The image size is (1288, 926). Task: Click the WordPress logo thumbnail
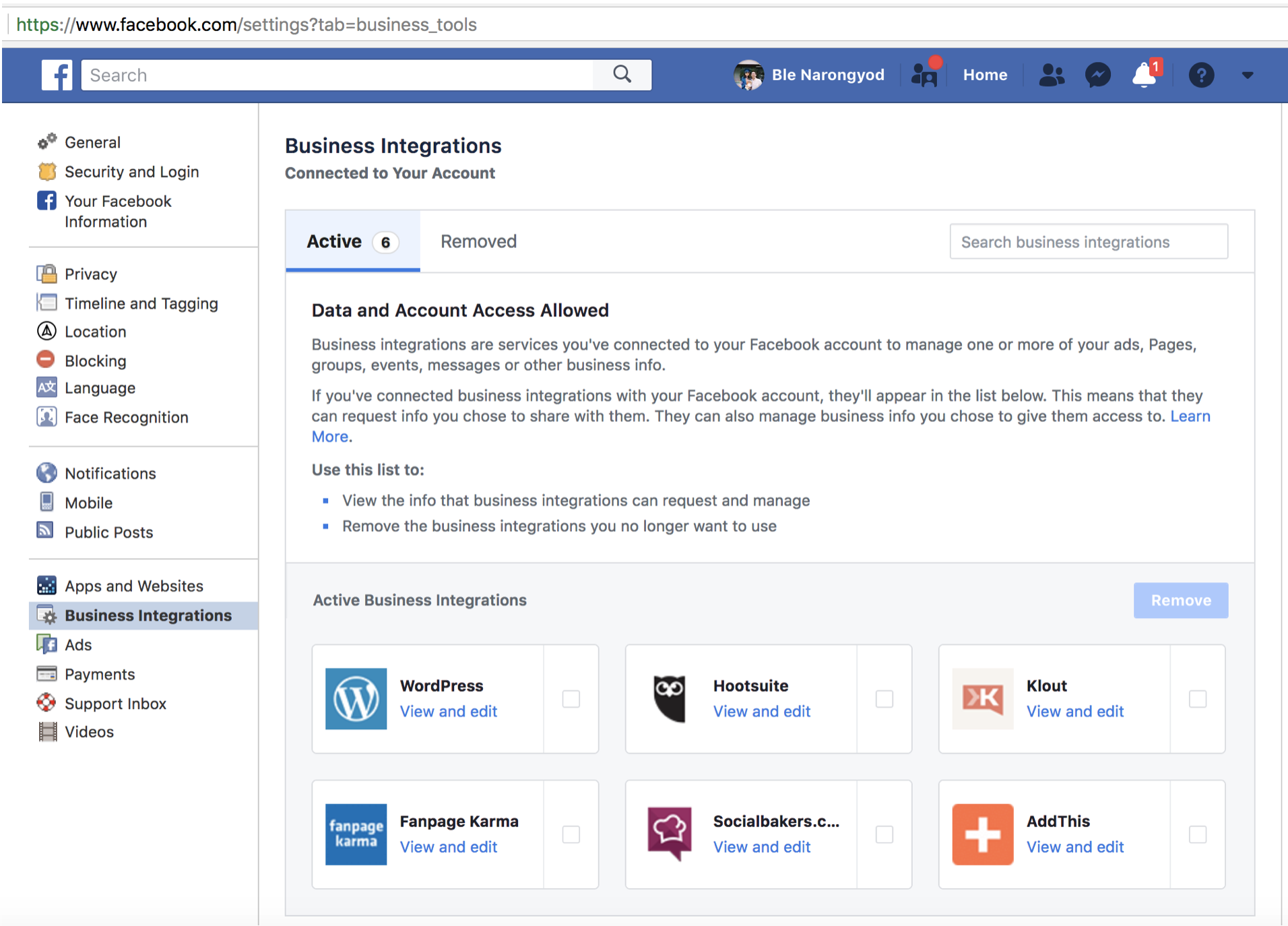pyautogui.click(x=356, y=699)
